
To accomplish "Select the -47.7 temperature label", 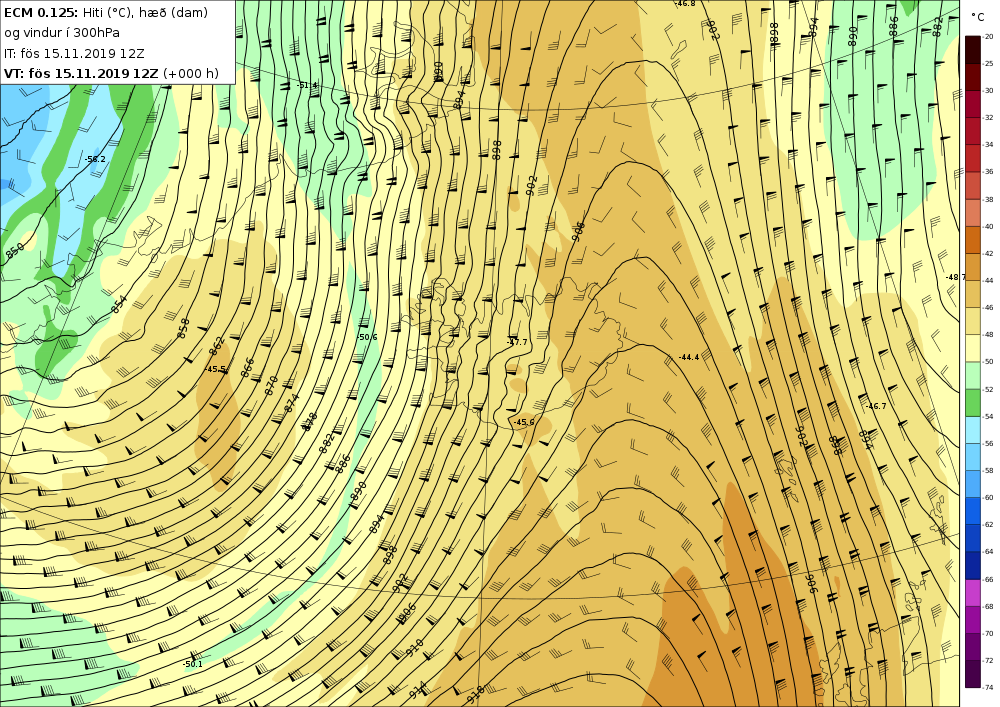I will (x=517, y=342).
